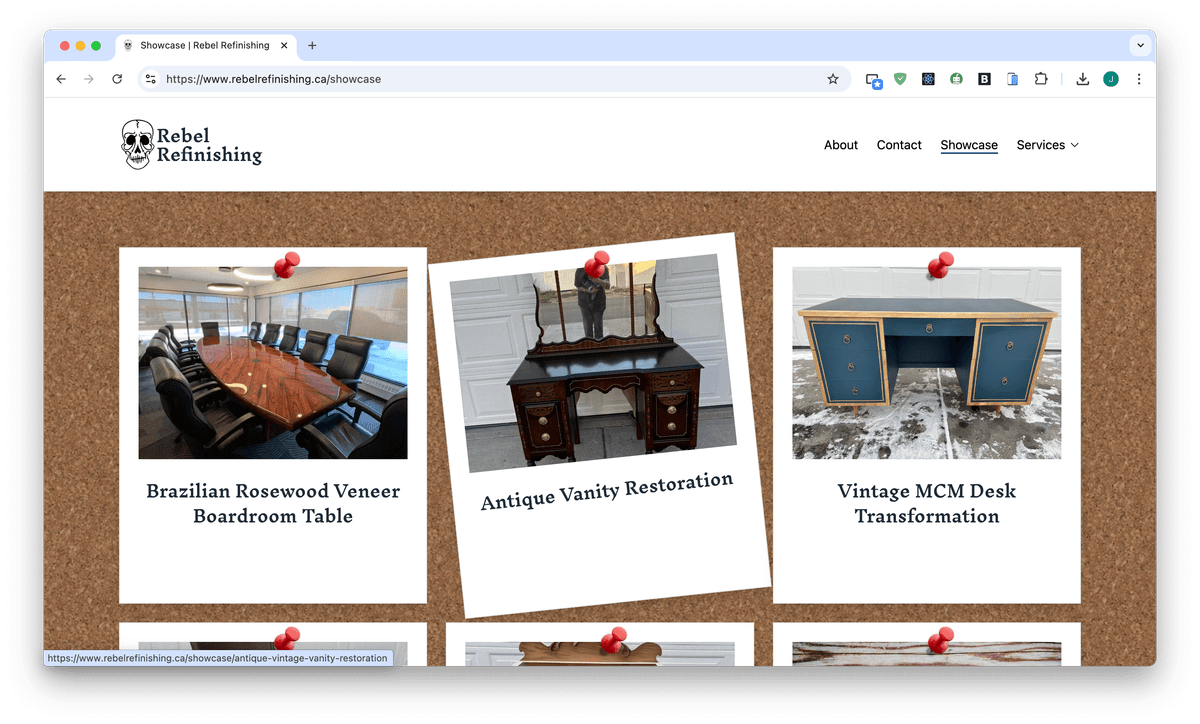Bookmark the page with the star icon
Image resolution: width=1200 pixels, height=724 pixels.
point(833,79)
